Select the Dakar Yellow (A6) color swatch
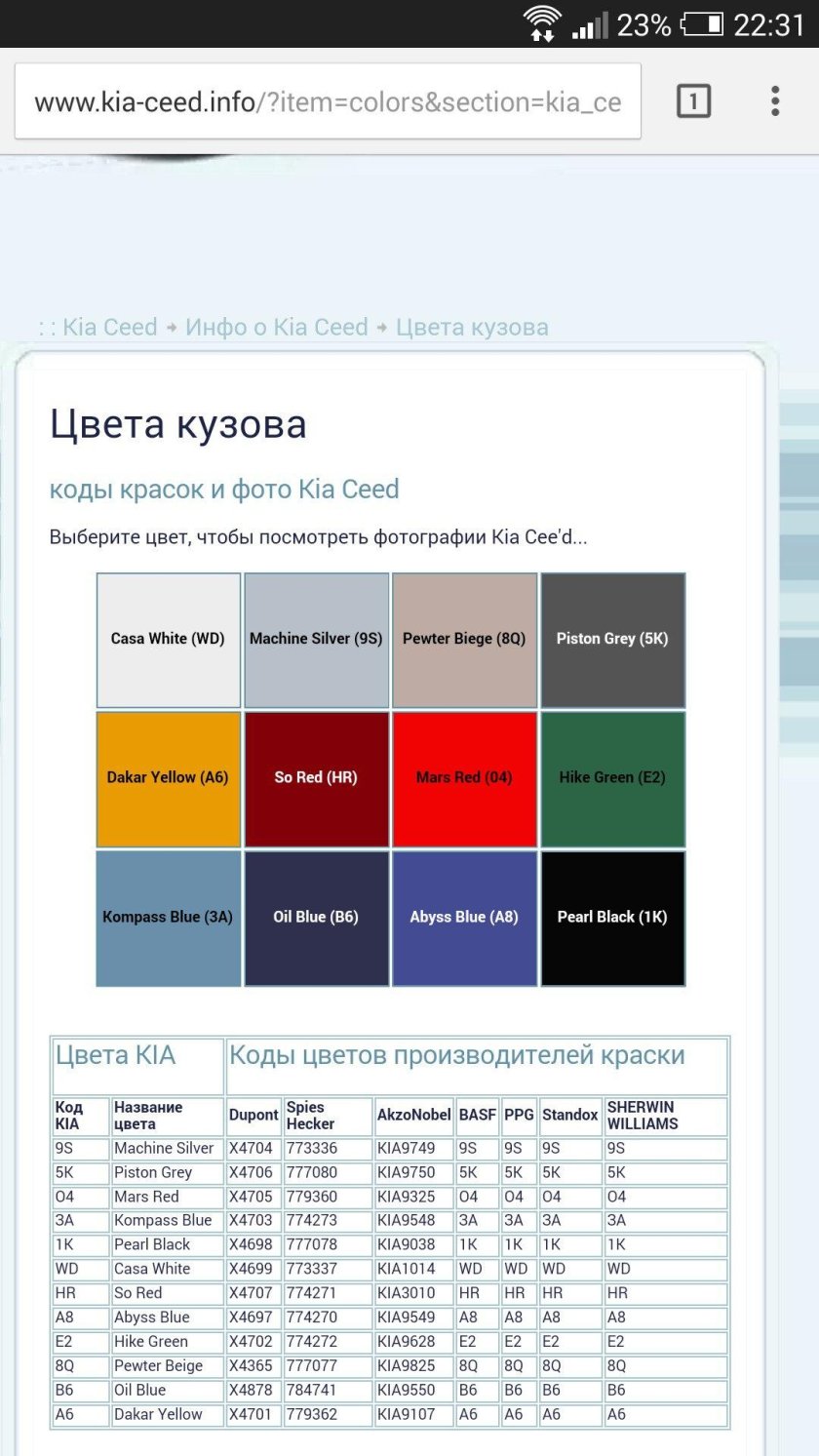Viewport: 819px width, 1456px height. click(x=167, y=777)
